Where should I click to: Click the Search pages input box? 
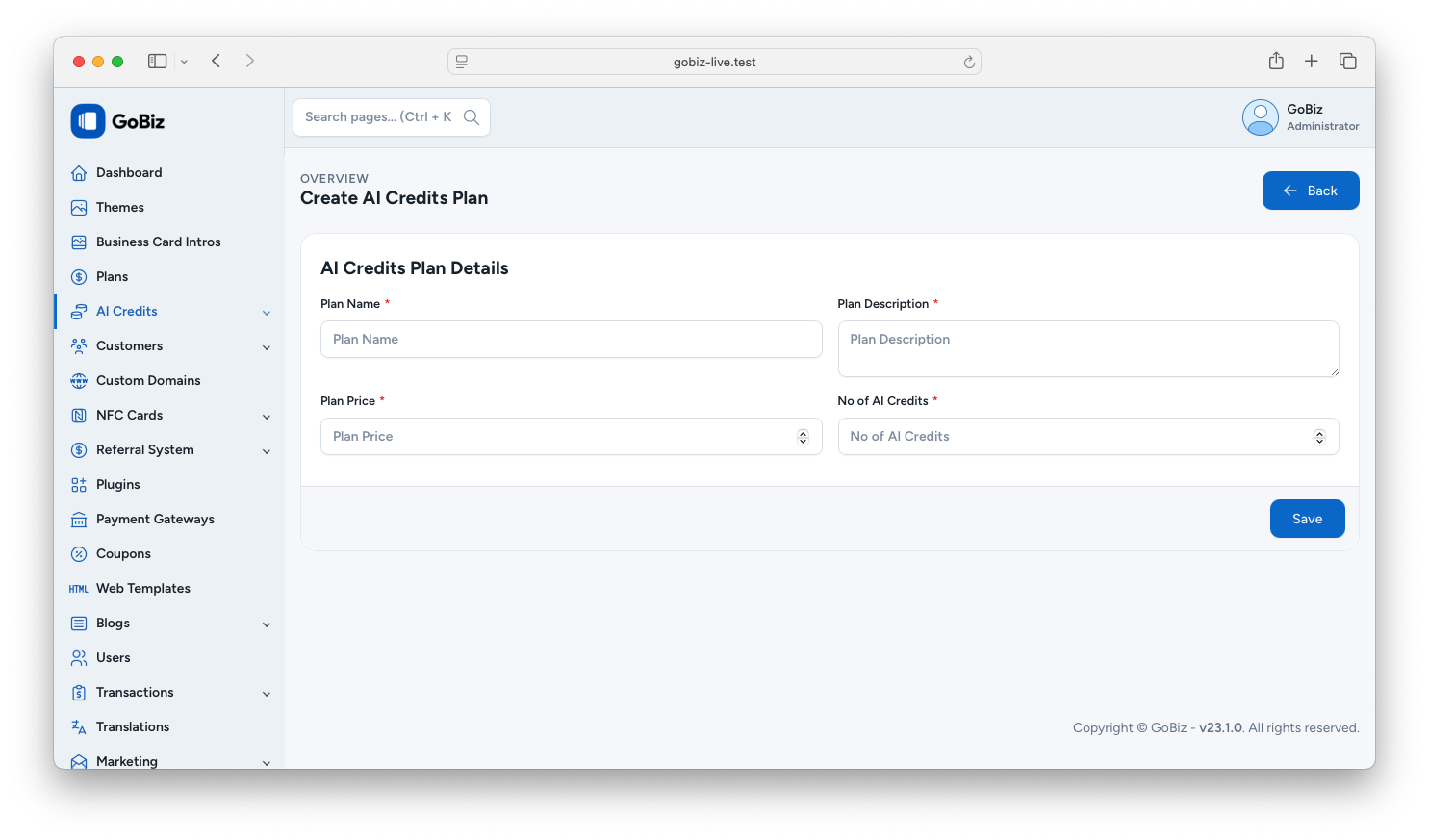[392, 117]
